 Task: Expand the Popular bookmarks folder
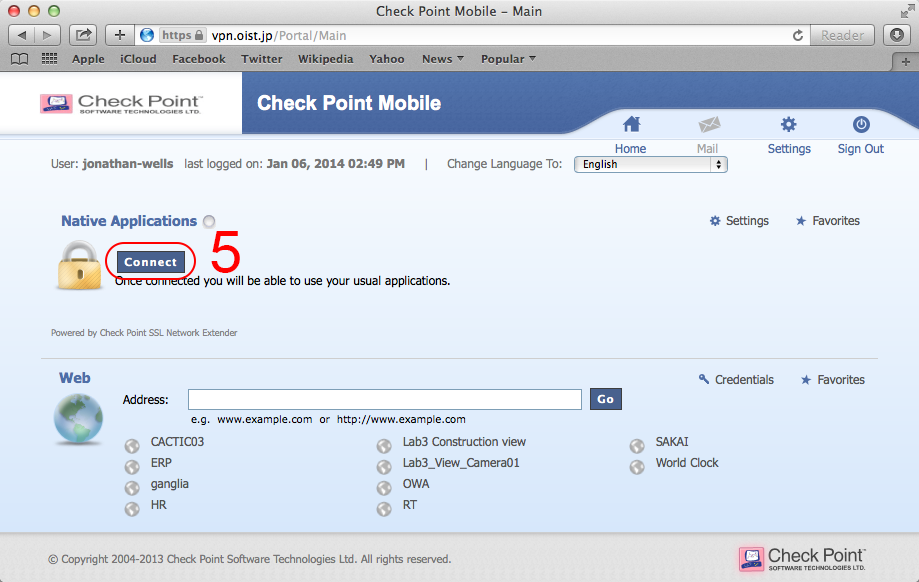click(508, 59)
